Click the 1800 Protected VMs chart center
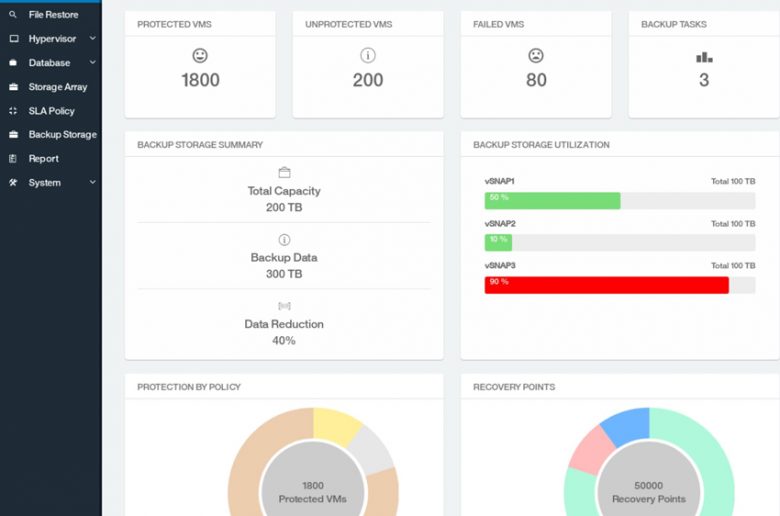Viewport: 780px width, 516px height. point(313,492)
